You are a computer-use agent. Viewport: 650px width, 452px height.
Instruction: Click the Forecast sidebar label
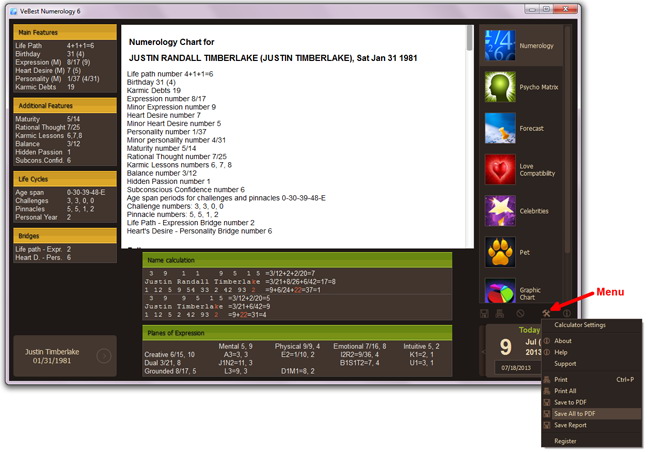tap(531, 129)
